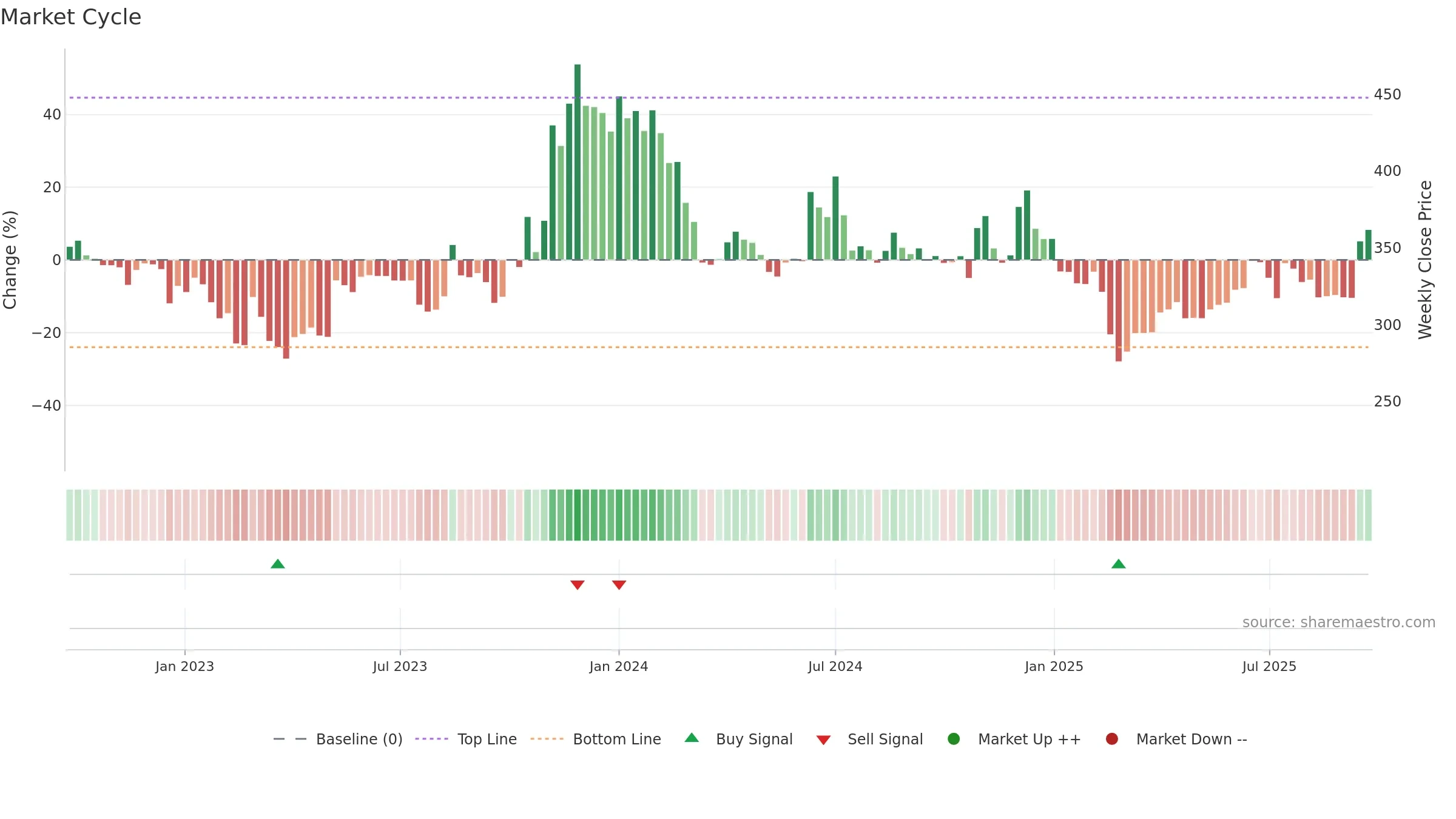Image resolution: width=1456 pixels, height=819 pixels.
Task: Click the lowest red bar in early 2025
Action: [1119, 311]
